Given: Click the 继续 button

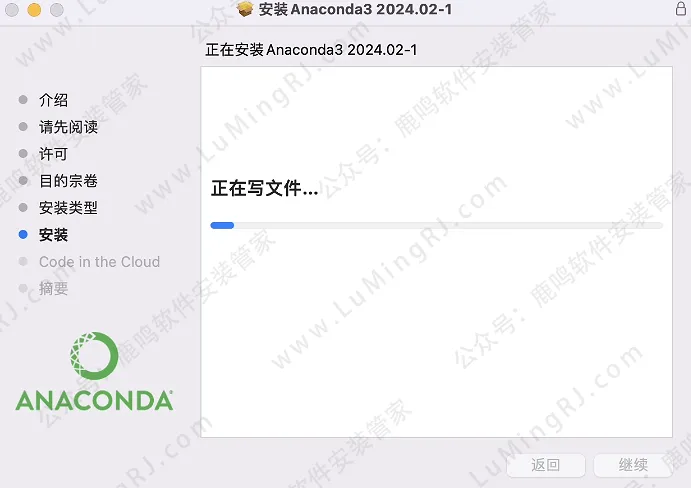Looking at the screenshot, I should click(x=633, y=465).
